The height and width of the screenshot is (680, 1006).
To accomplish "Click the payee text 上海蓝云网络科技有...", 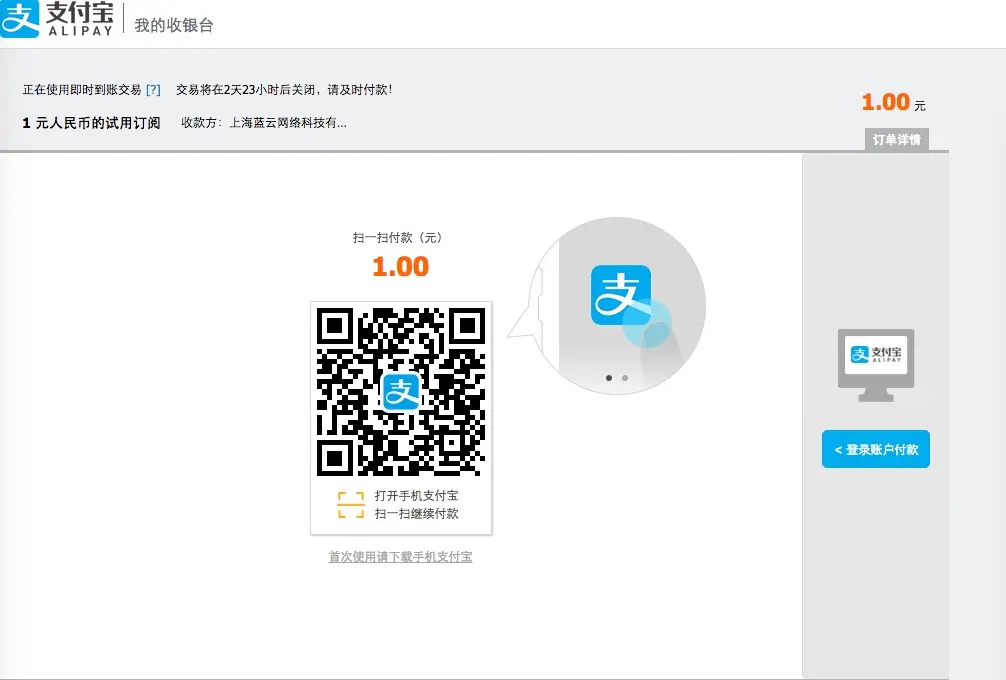I will tap(288, 123).
